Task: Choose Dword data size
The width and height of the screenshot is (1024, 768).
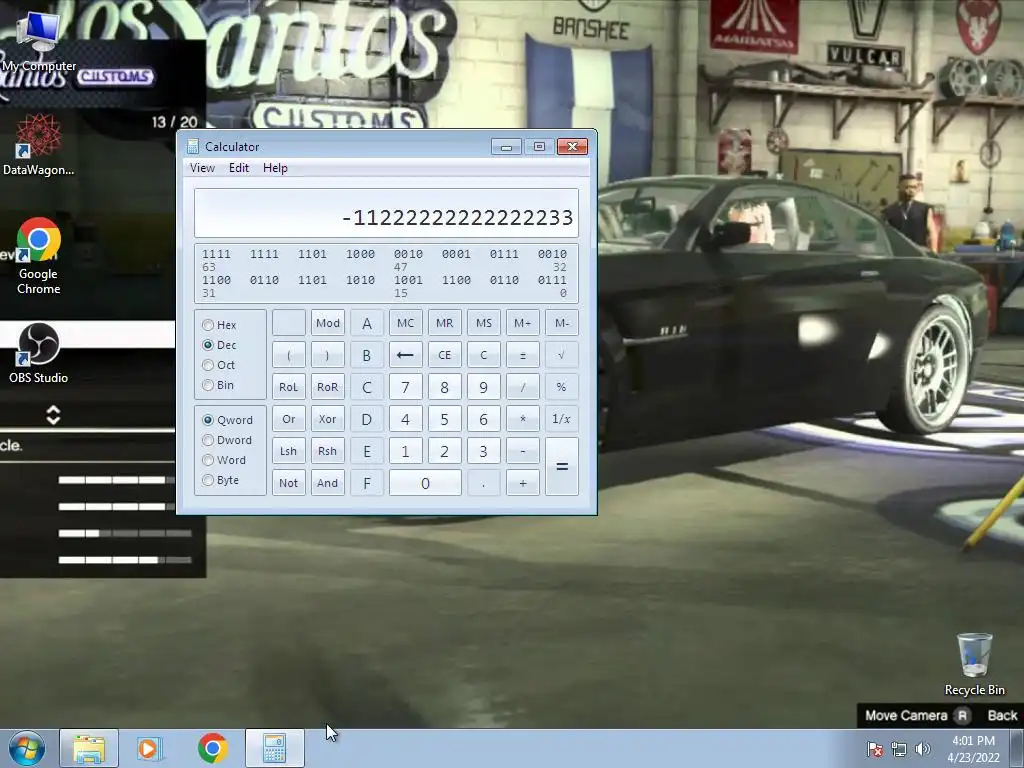Action: (227, 440)
